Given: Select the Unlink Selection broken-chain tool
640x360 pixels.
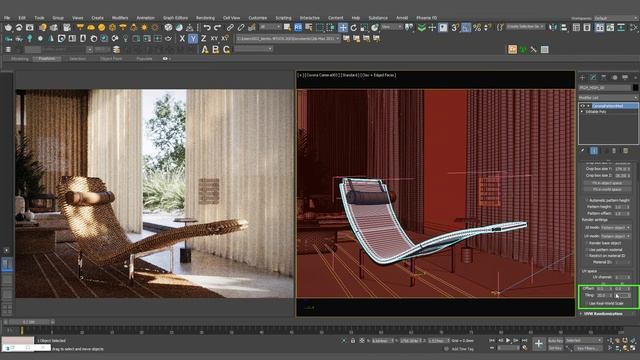Looking at the screenshot, I should (241, 27).
